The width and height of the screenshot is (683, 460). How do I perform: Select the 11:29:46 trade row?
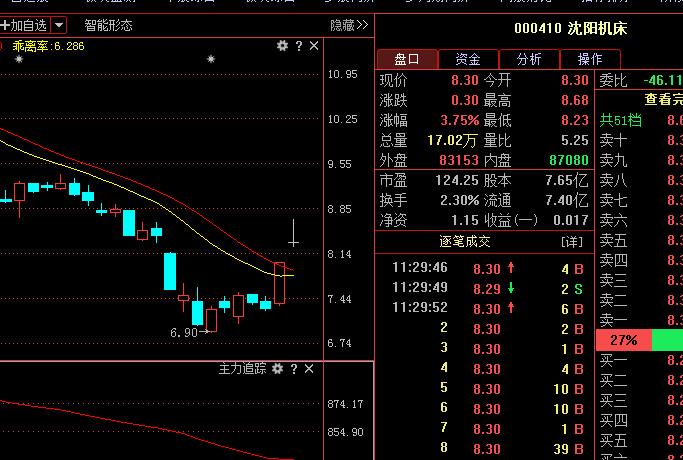[484, 268]
